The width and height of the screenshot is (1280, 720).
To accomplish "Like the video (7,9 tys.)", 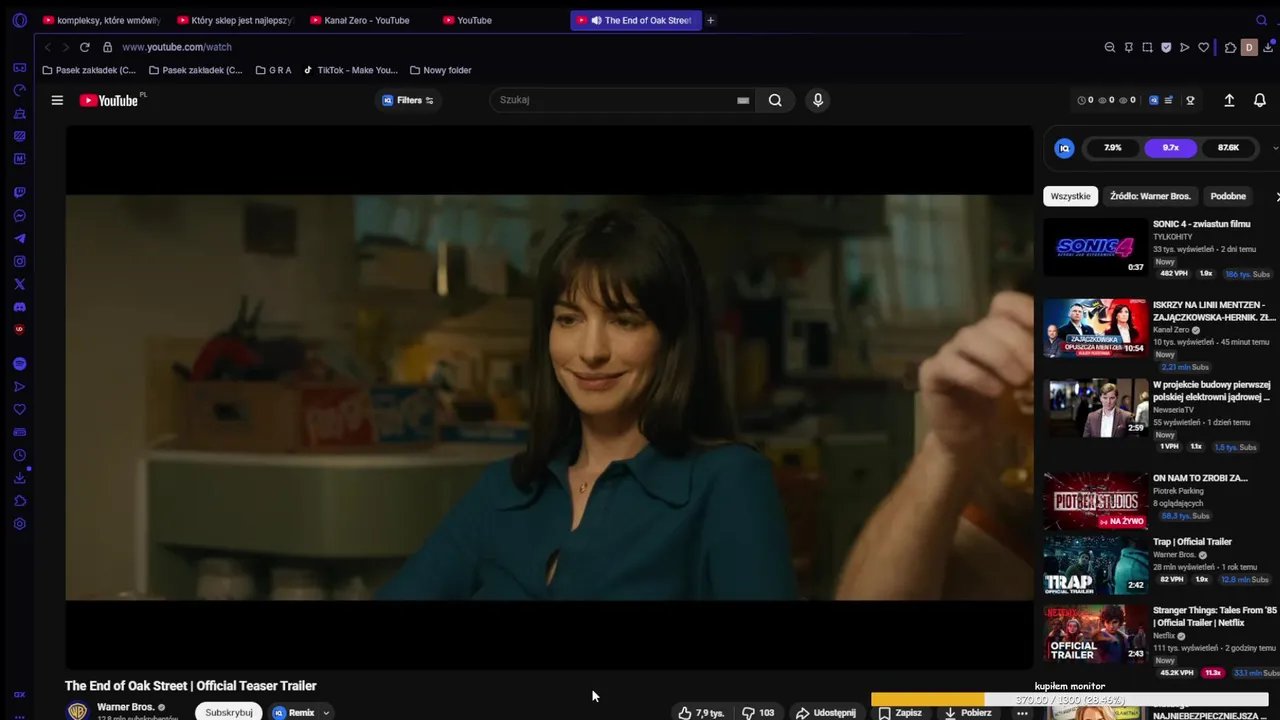I will click(700, 713).
